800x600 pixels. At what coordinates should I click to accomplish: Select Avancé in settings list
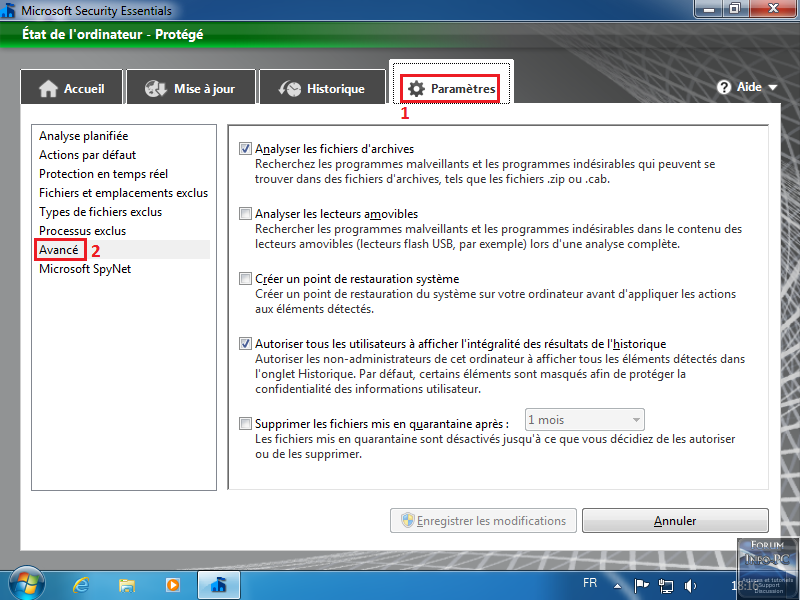59,249
